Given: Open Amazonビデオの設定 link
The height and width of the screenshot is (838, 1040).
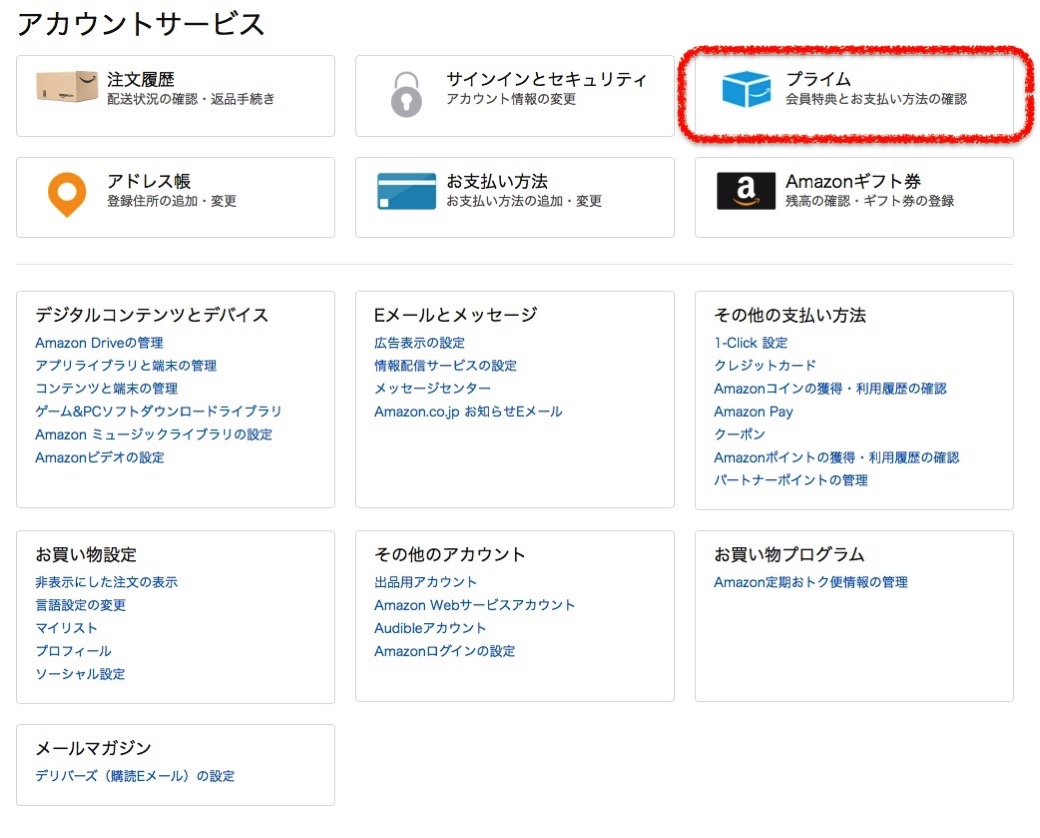Looking at the screenshot, I should 99,458.
